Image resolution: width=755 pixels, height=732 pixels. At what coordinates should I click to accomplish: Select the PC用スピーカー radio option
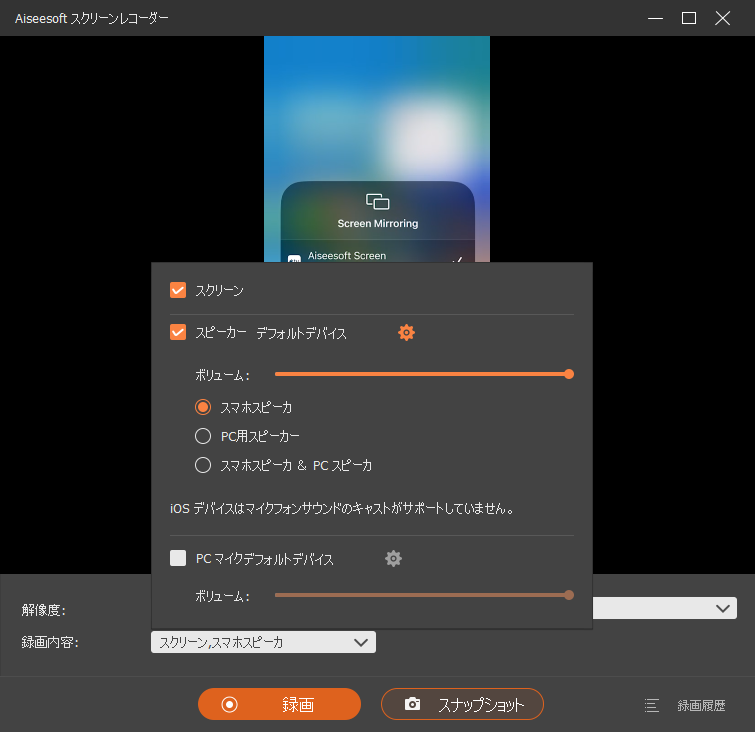point(203,436)
